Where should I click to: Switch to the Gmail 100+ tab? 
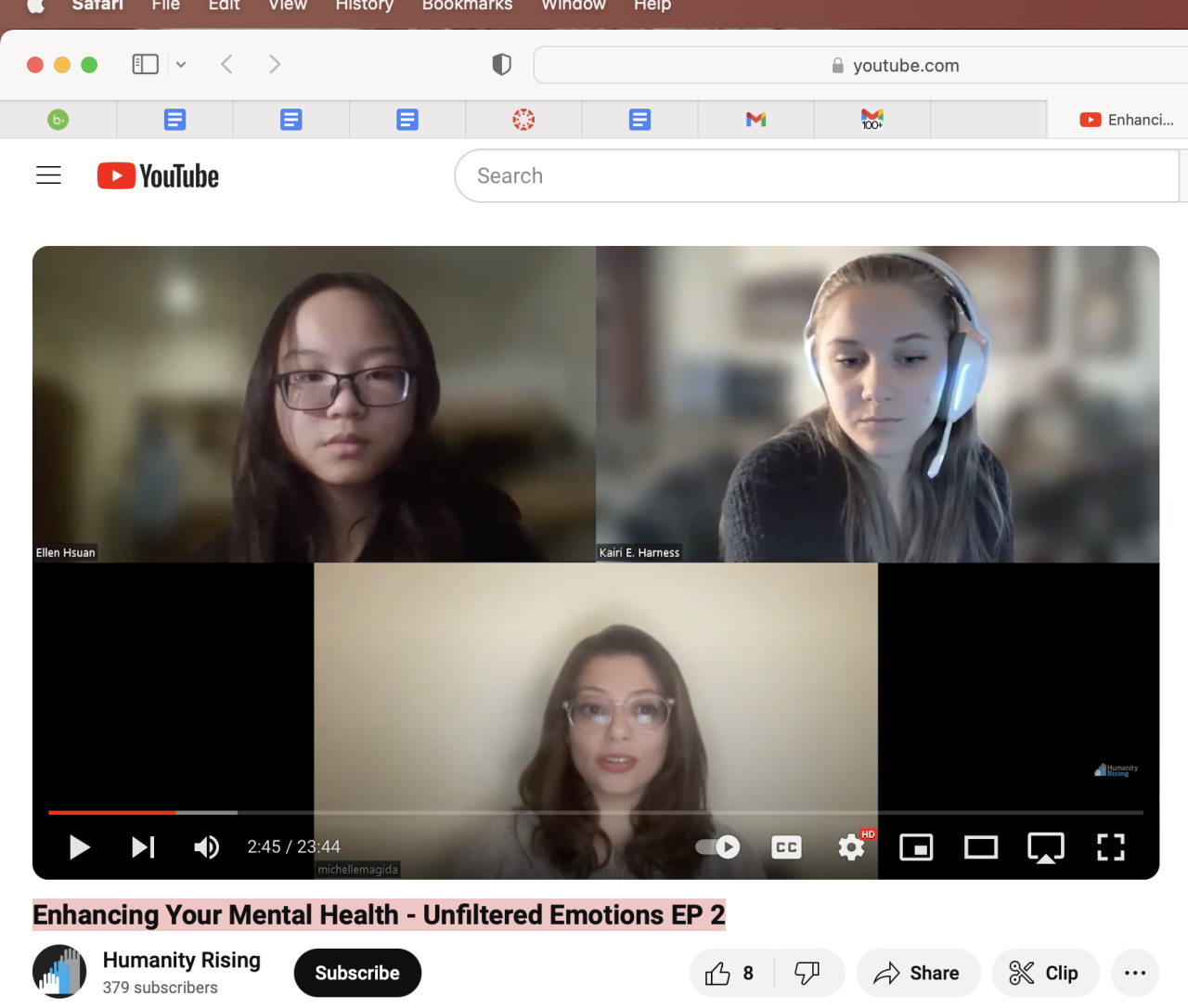[x=872, y=119]
